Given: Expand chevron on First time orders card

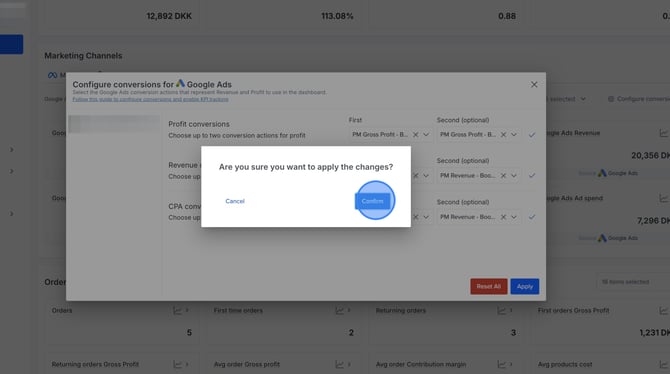Looking at the screenshot, I should [x=349, y=311].
